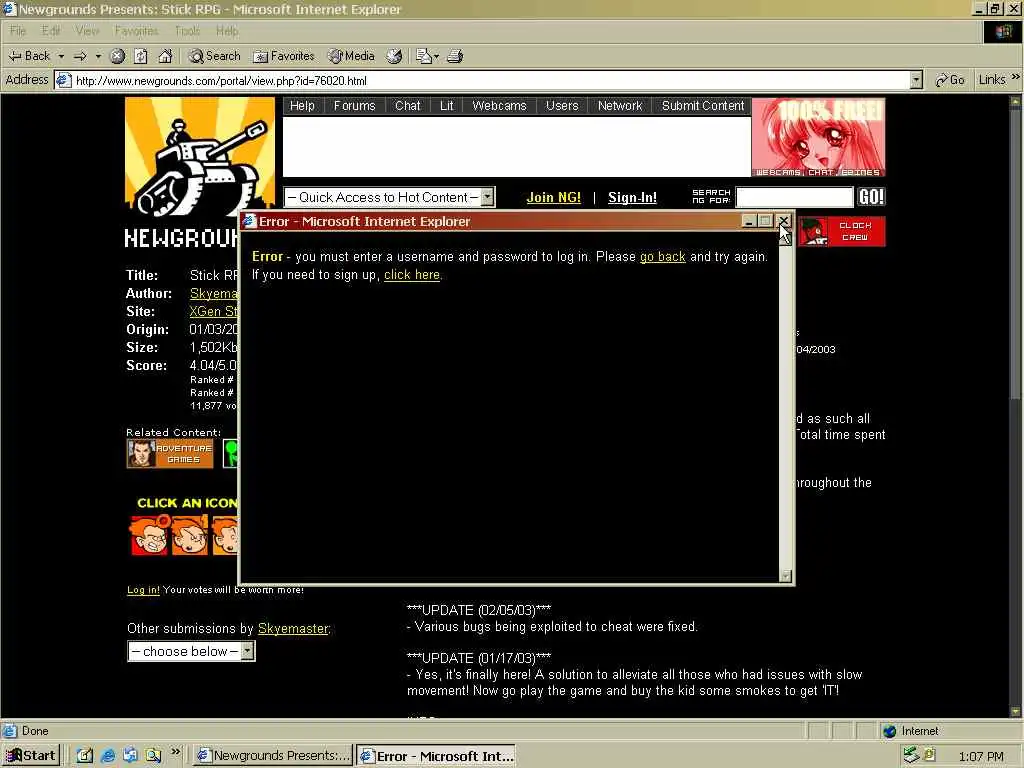Click Error window down scroll arrow
1024x768 pixels.
786,575
